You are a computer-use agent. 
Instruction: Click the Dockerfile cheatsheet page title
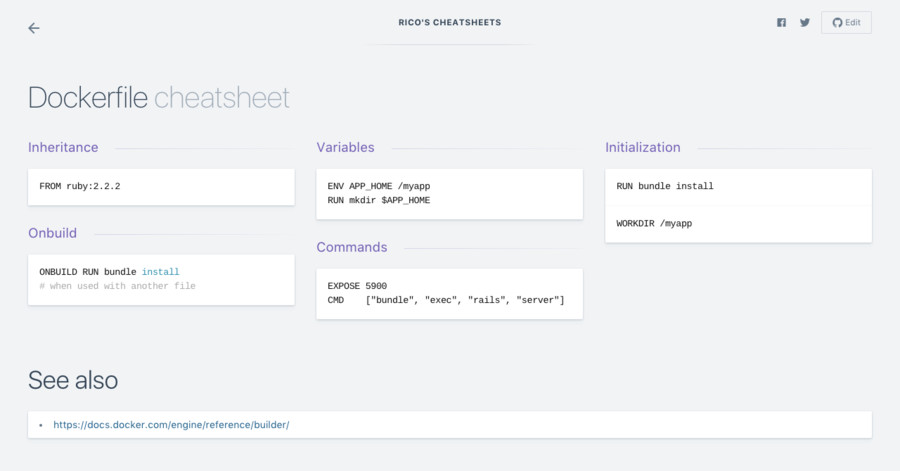158,98
